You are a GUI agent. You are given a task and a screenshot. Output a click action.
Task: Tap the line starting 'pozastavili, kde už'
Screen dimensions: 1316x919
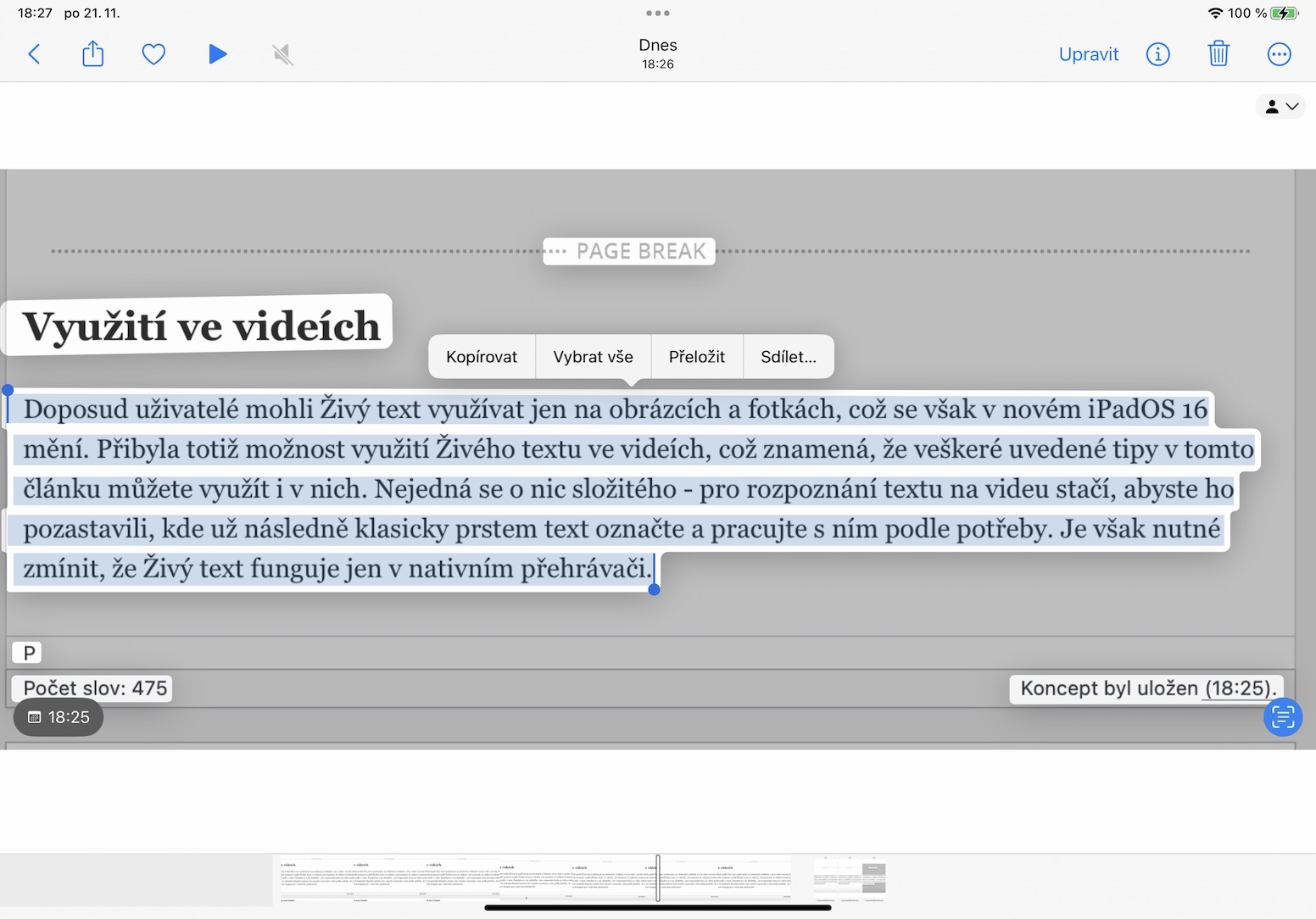coord(622,529)
